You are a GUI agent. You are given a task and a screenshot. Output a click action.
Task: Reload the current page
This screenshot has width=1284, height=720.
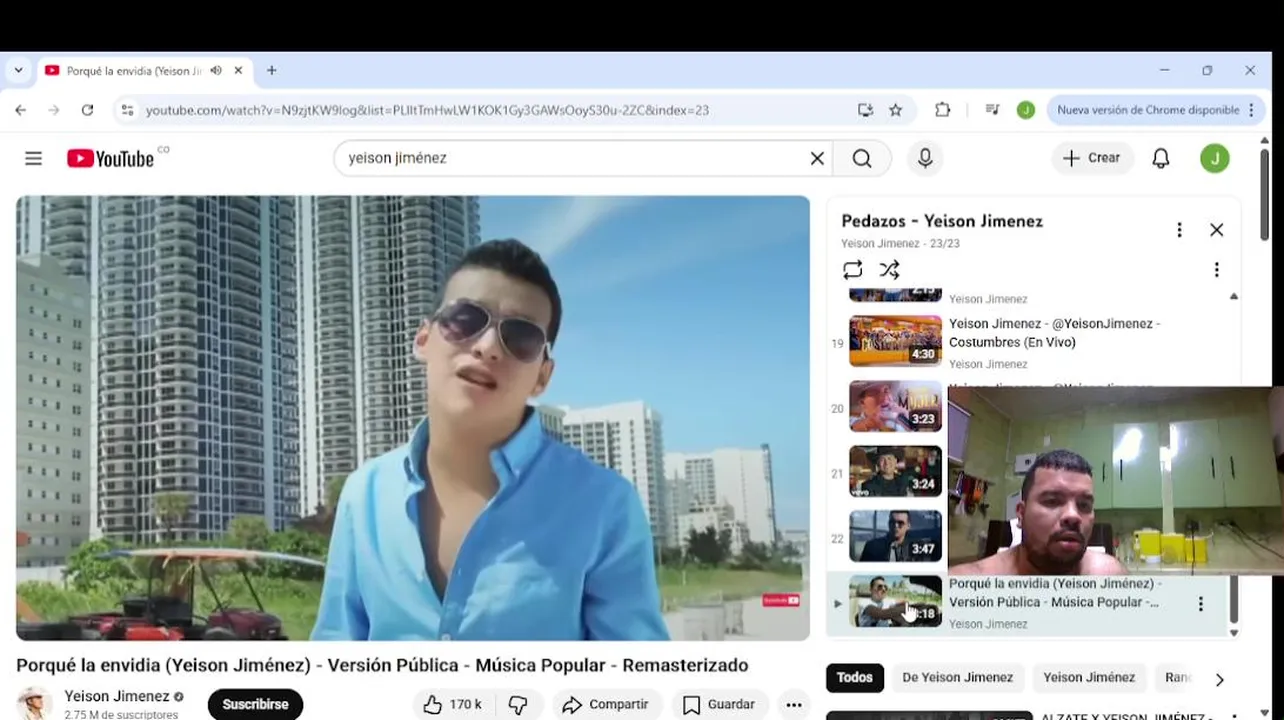[87, 110]
